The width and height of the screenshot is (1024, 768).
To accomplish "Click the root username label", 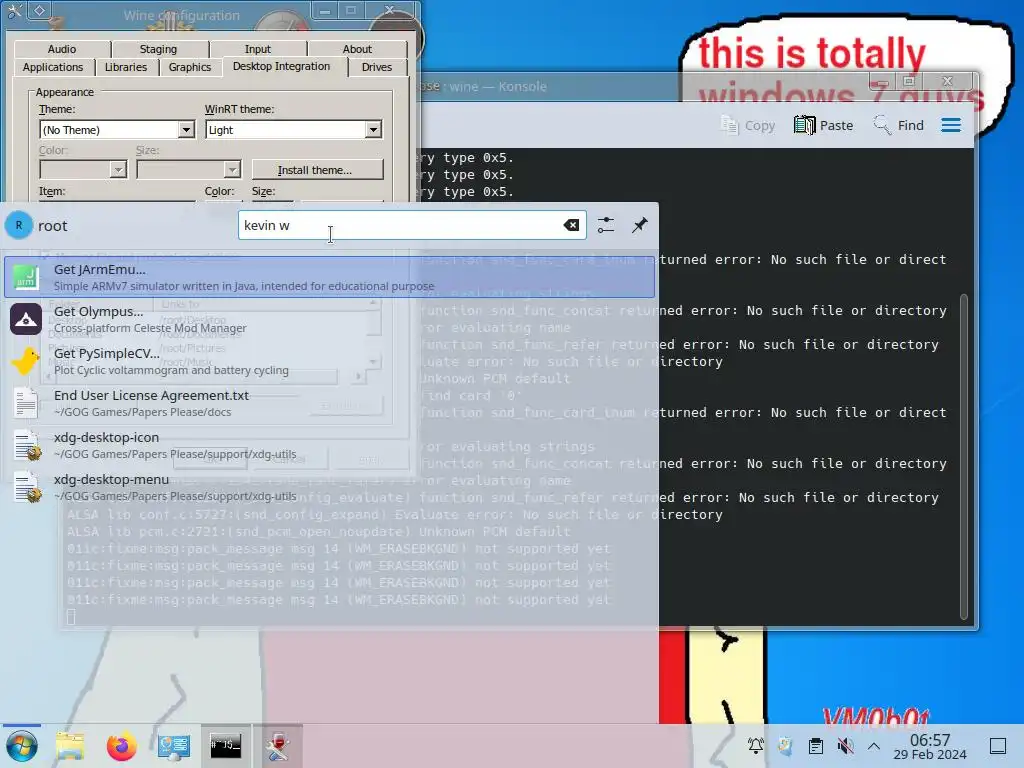I will coord(52,226).
